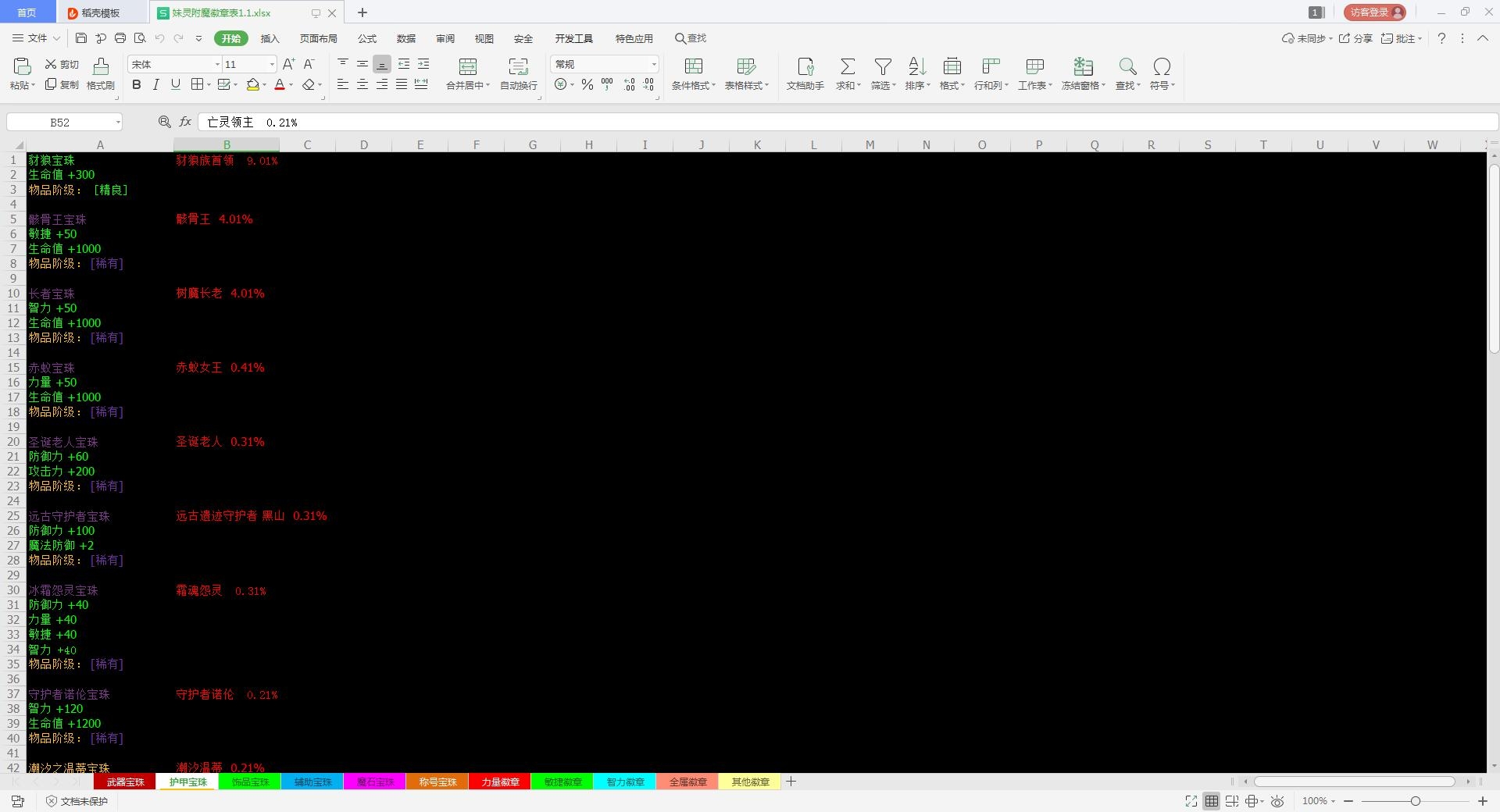Viewport: 1500px width, 812px height.
Task: Click the Table Style icon
Action: [746, 66]
